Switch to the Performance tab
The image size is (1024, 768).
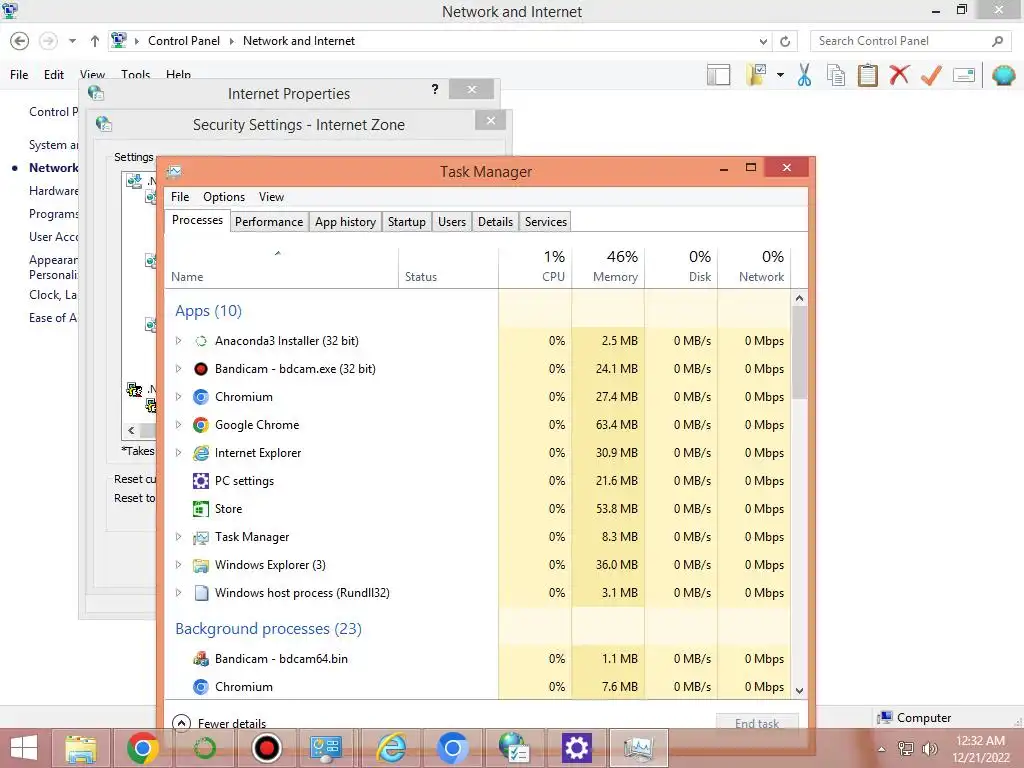pos(269,222)
